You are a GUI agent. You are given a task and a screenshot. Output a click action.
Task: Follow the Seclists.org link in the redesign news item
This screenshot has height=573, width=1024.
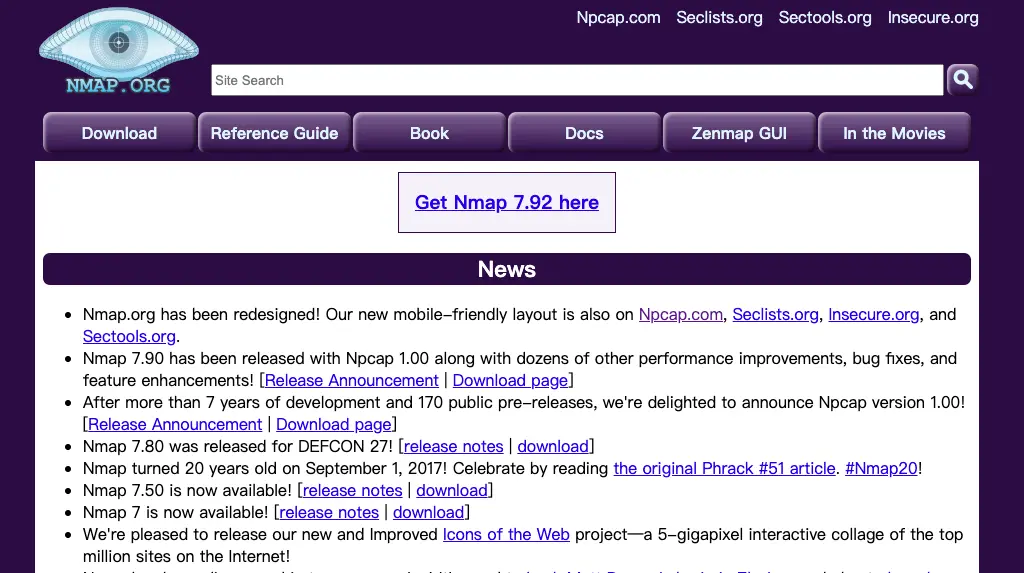775,314
